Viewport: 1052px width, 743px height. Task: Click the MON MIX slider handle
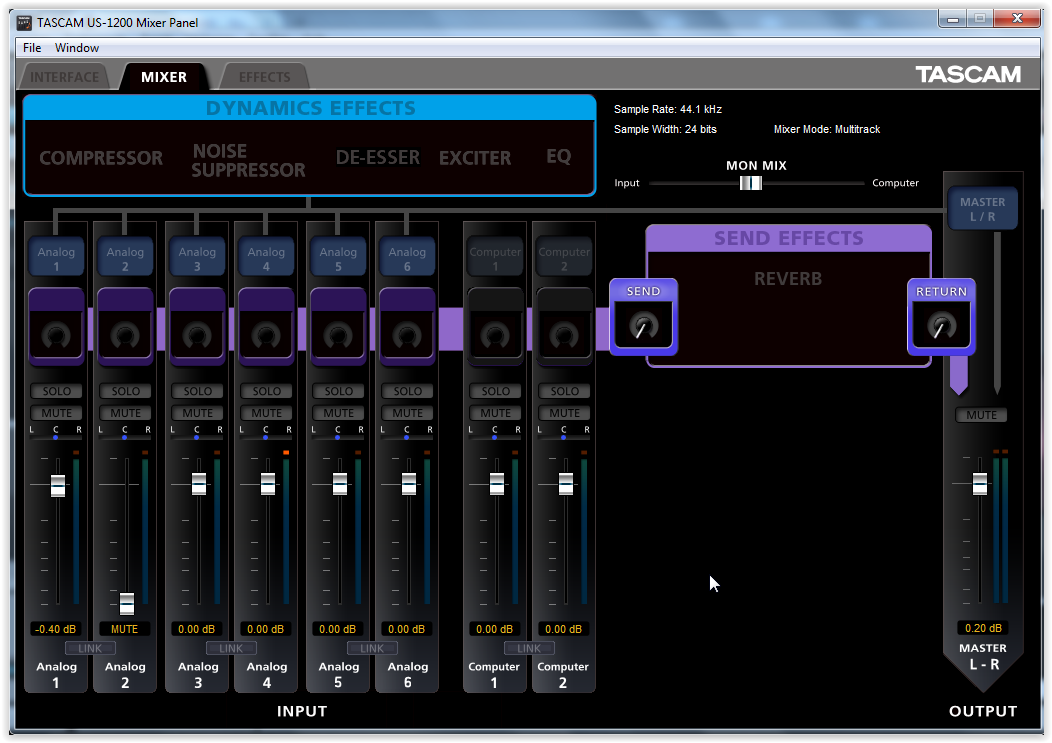(x=750, y=183)
